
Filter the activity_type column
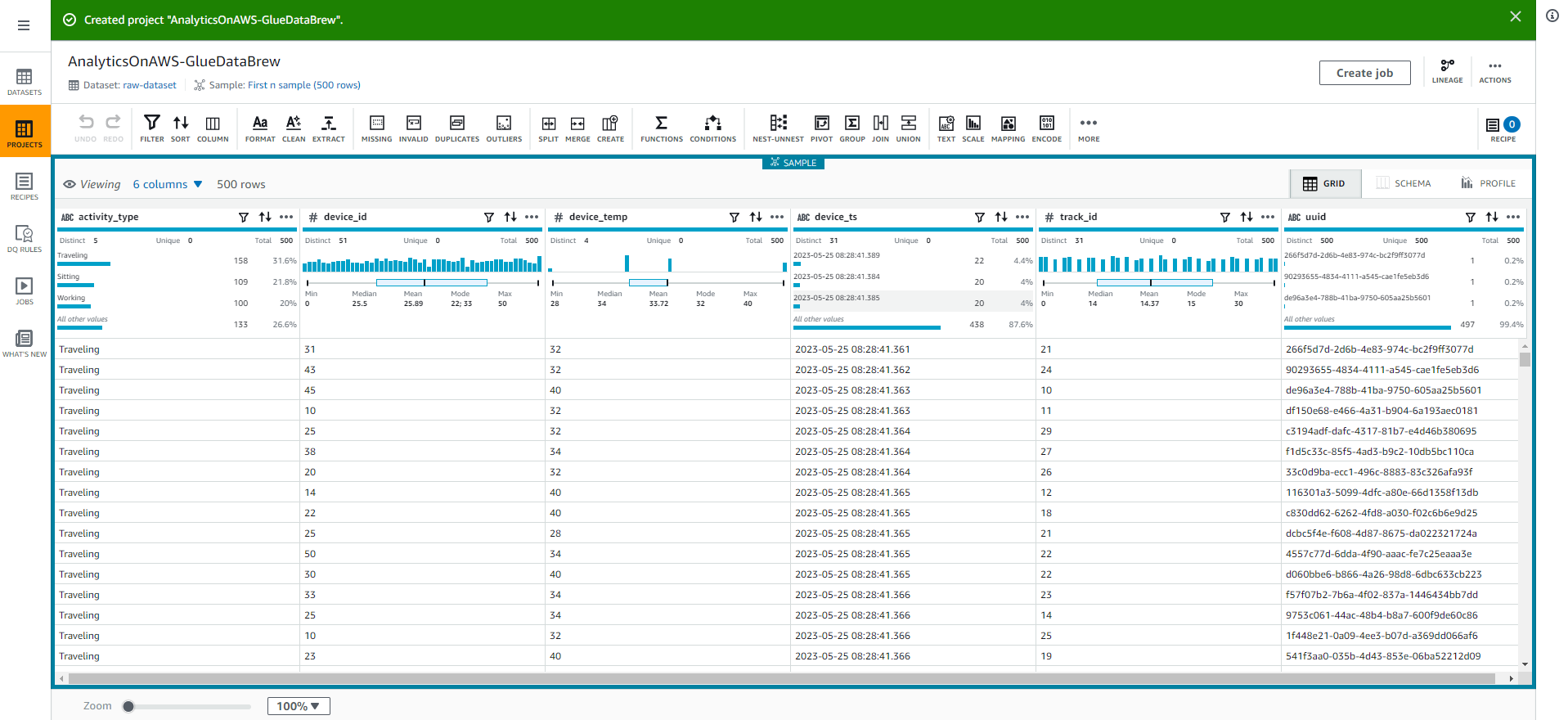(244, 217)
